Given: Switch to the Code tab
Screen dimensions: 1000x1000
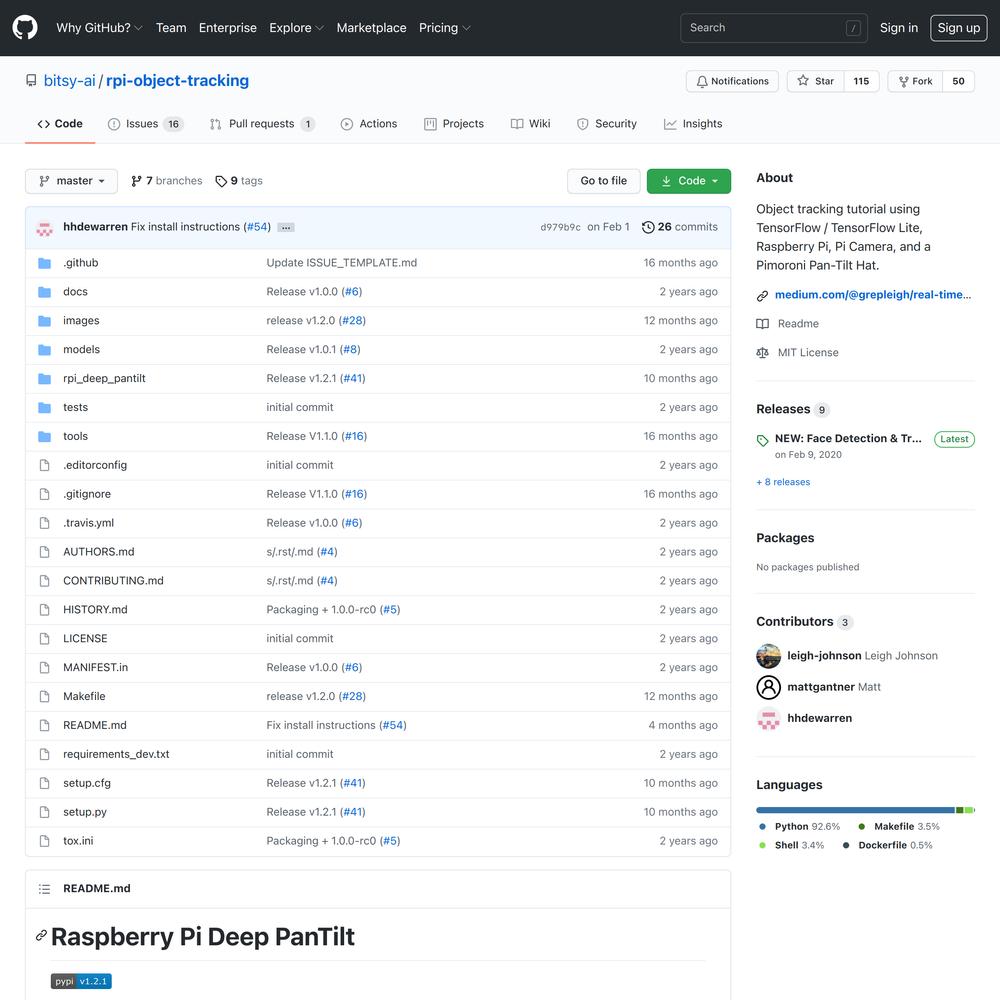Looking at the screenshot, I should (60, 124).
